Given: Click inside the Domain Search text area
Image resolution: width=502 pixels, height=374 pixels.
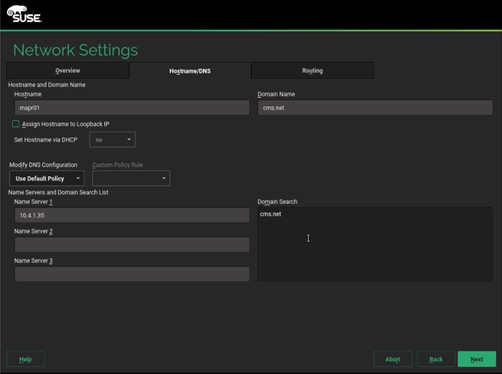Looking at the screenshot, I should (375, 244).
